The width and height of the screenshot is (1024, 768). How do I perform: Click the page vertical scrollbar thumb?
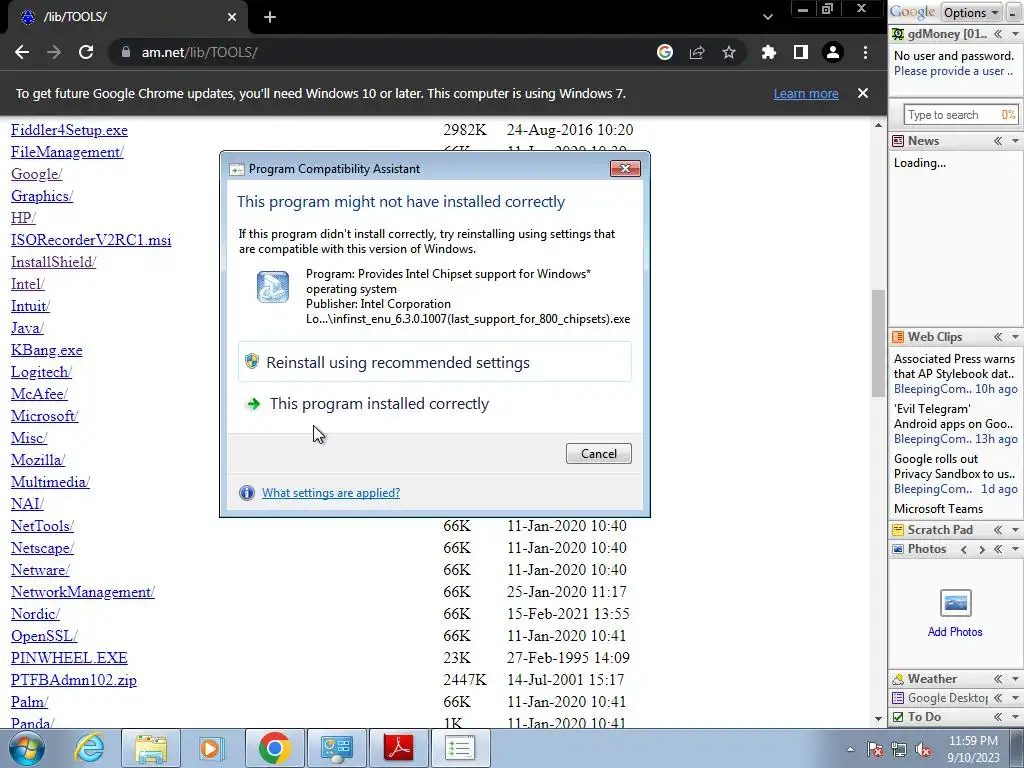pyautogui.click(x=878, y=343)
